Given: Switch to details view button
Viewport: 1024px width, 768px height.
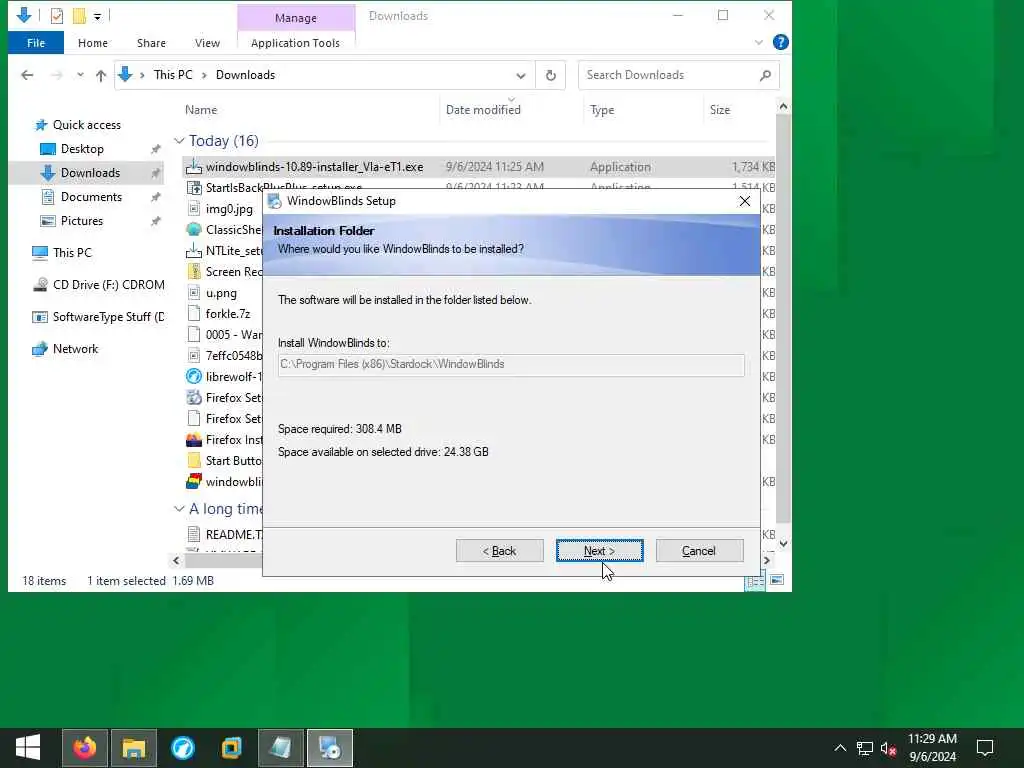Looking at the screenshot, I should click(755, 581).
